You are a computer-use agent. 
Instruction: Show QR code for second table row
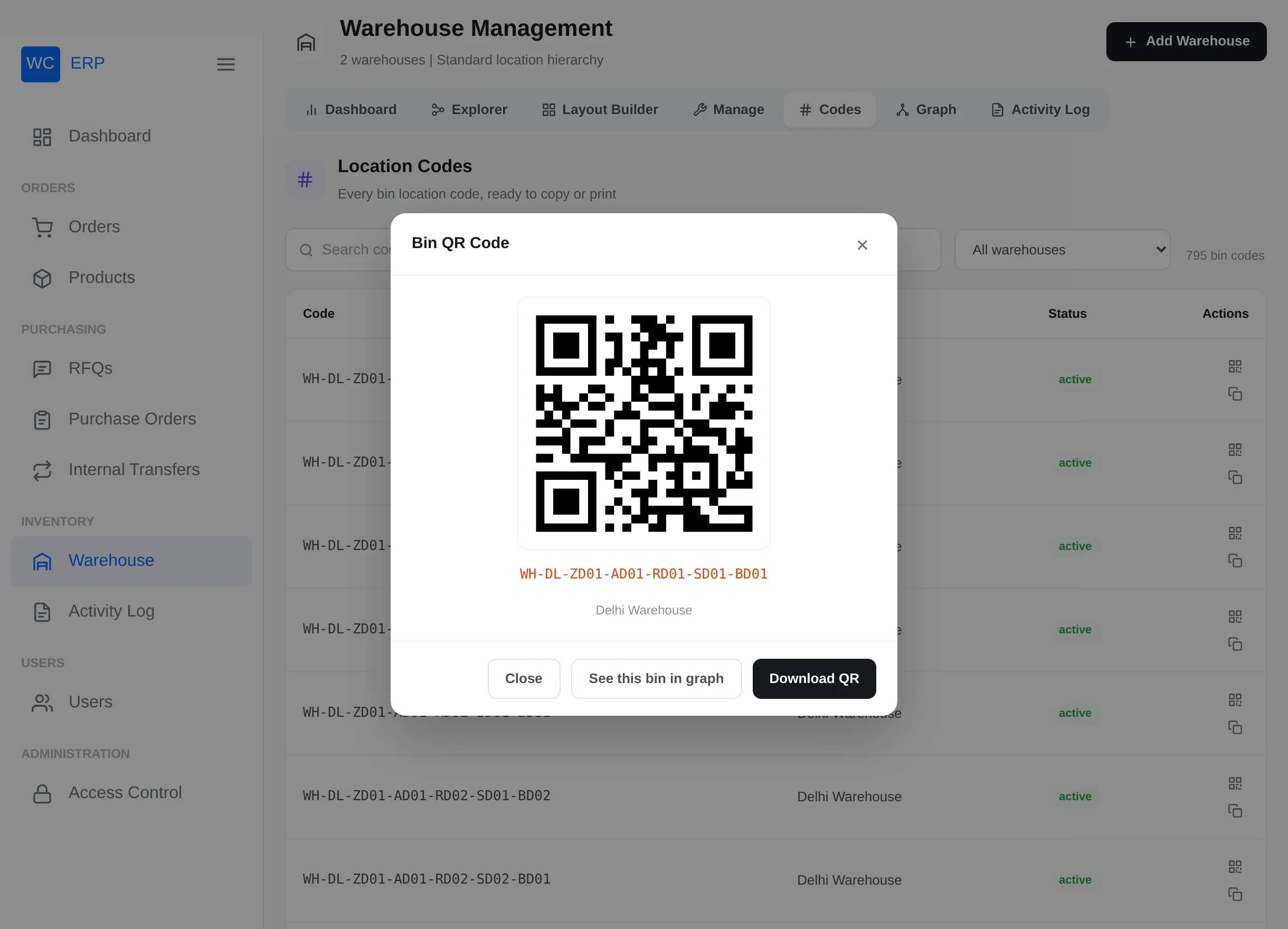1235,450
